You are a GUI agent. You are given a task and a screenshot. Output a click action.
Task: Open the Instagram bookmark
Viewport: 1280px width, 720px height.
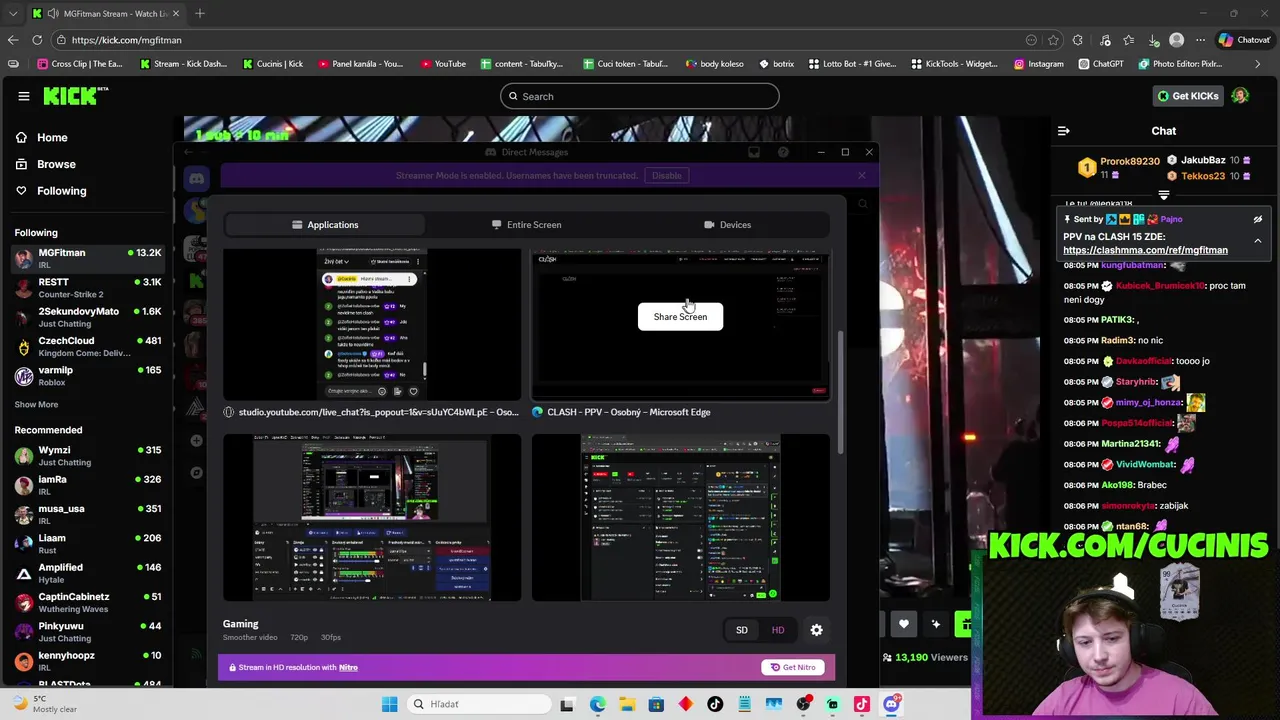(x=1039, y=64)
